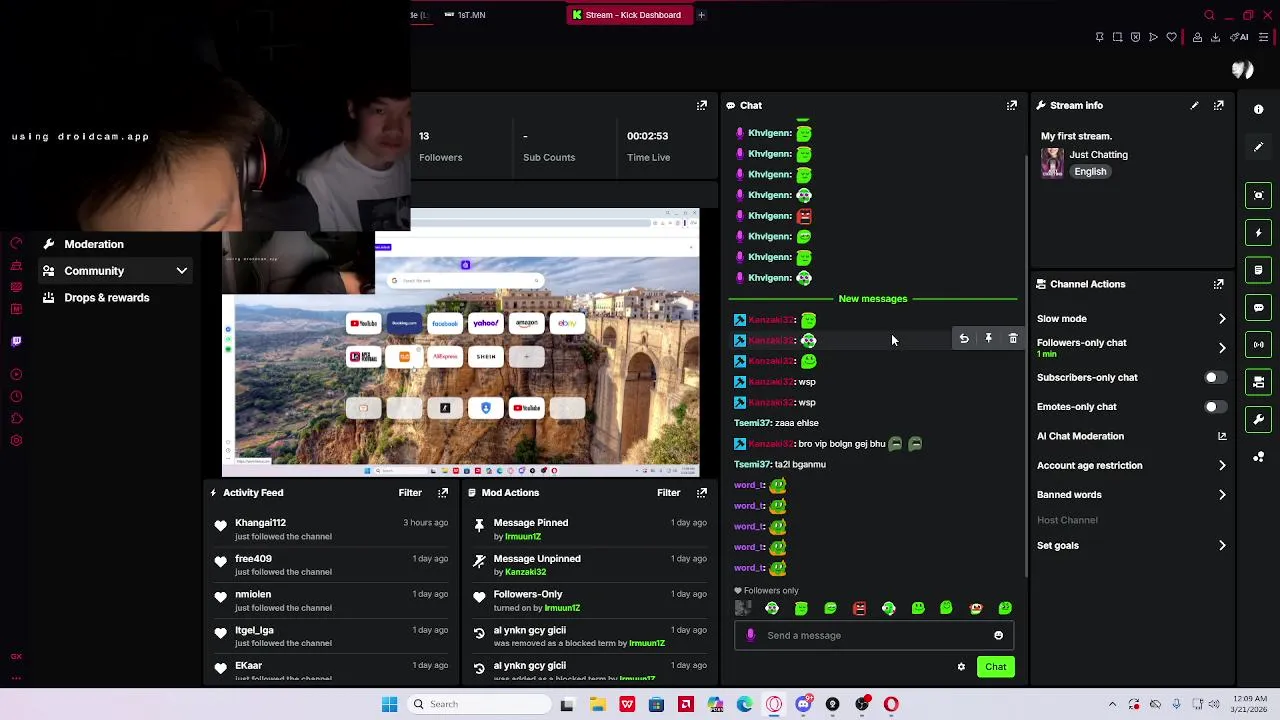Open the browser main menu icon
This screenshot has height=720, width=1280.
pos(1263,37)
